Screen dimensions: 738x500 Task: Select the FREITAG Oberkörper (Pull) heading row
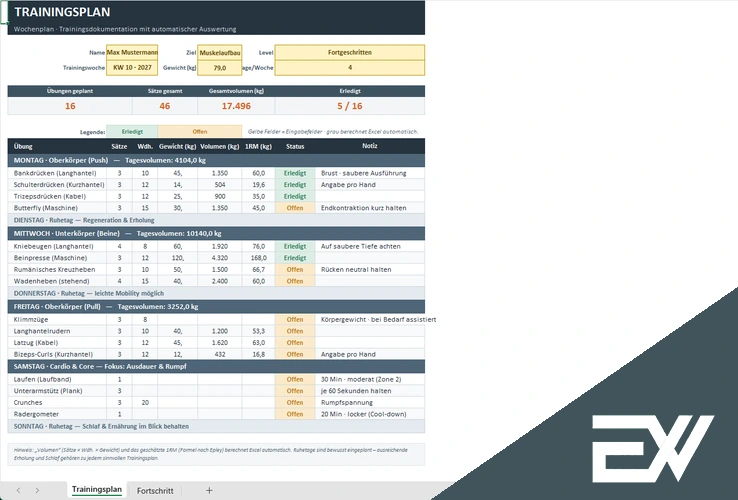click(x=216, y=306)
